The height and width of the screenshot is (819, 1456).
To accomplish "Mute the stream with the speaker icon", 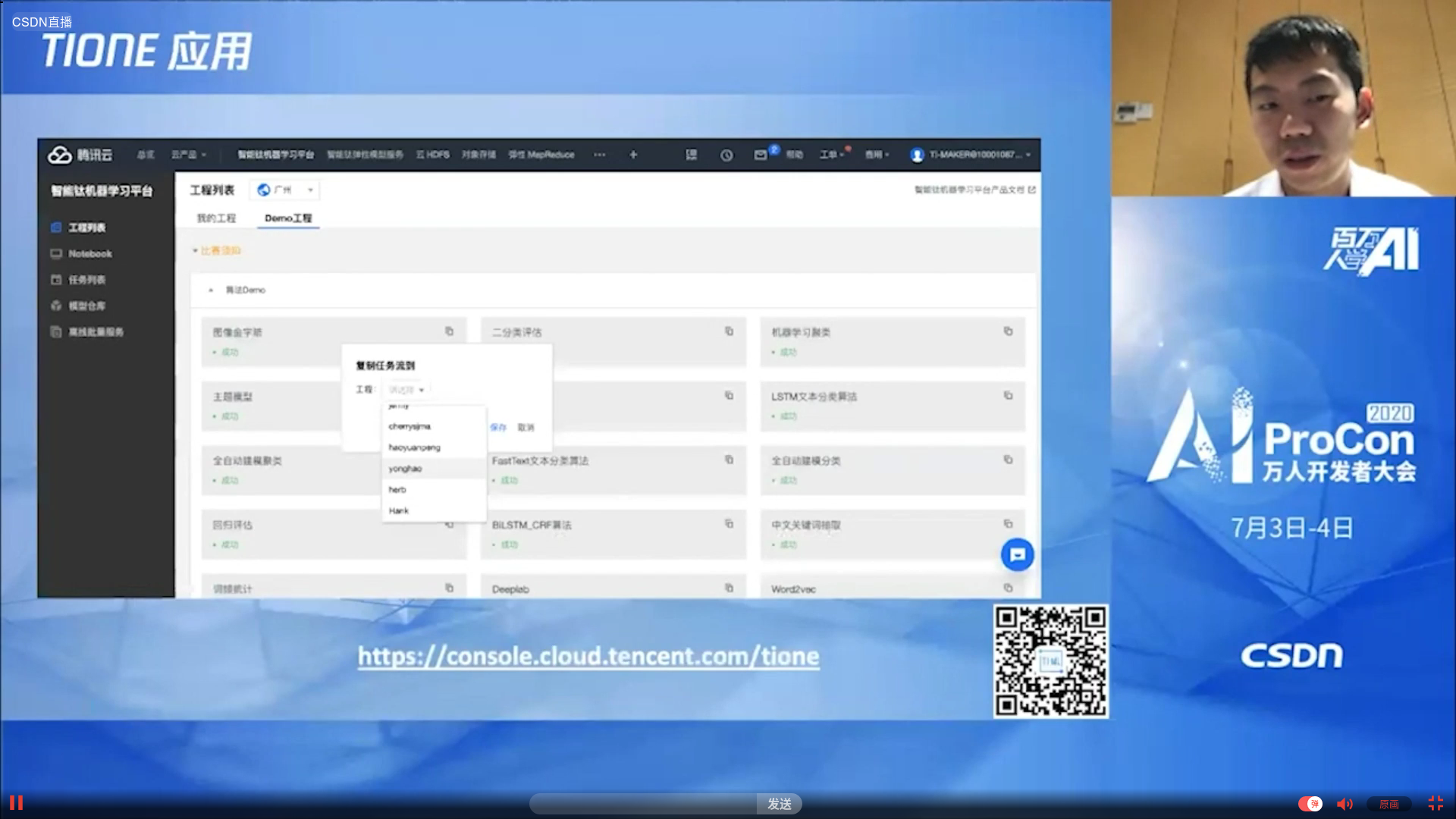I will coord(1345,804).
